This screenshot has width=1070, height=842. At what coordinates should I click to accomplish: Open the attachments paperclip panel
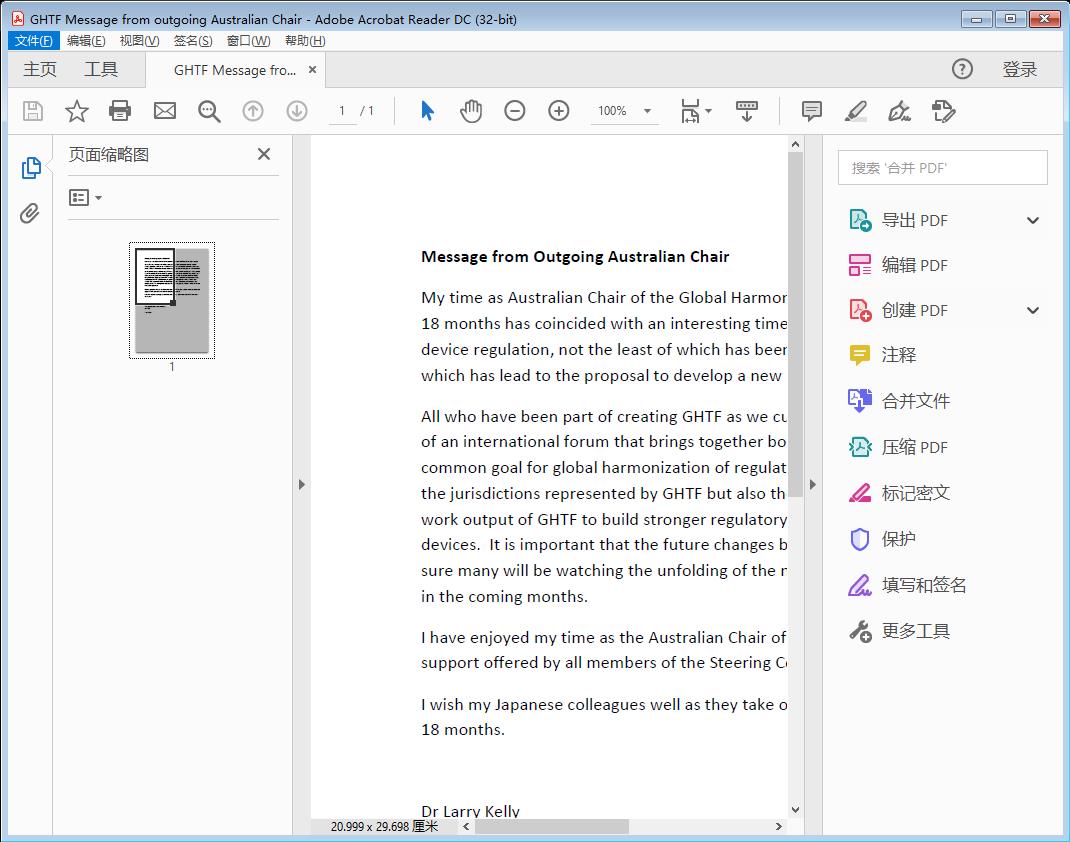click(x=30, y=213)
